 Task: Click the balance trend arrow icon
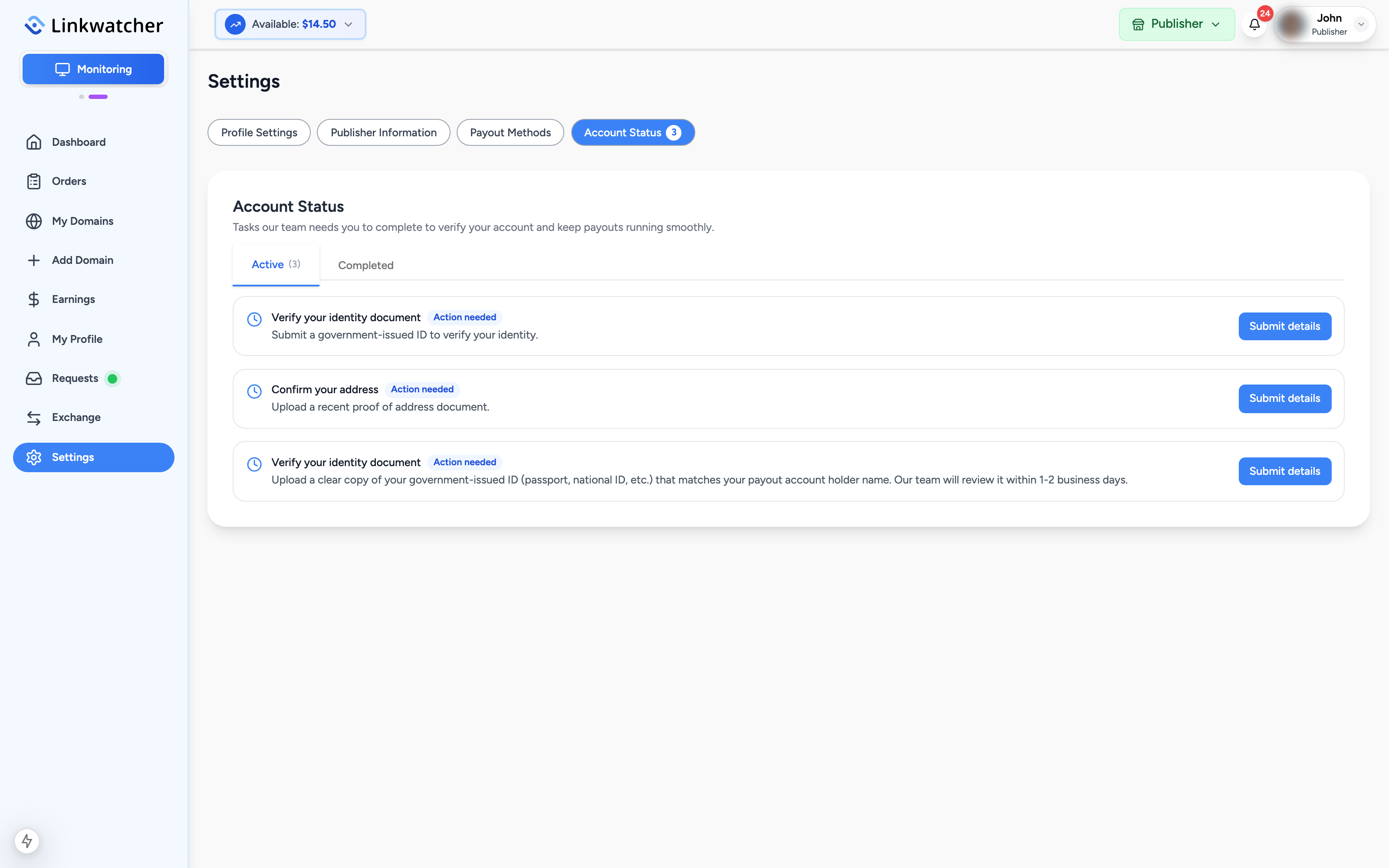(235, 24)
